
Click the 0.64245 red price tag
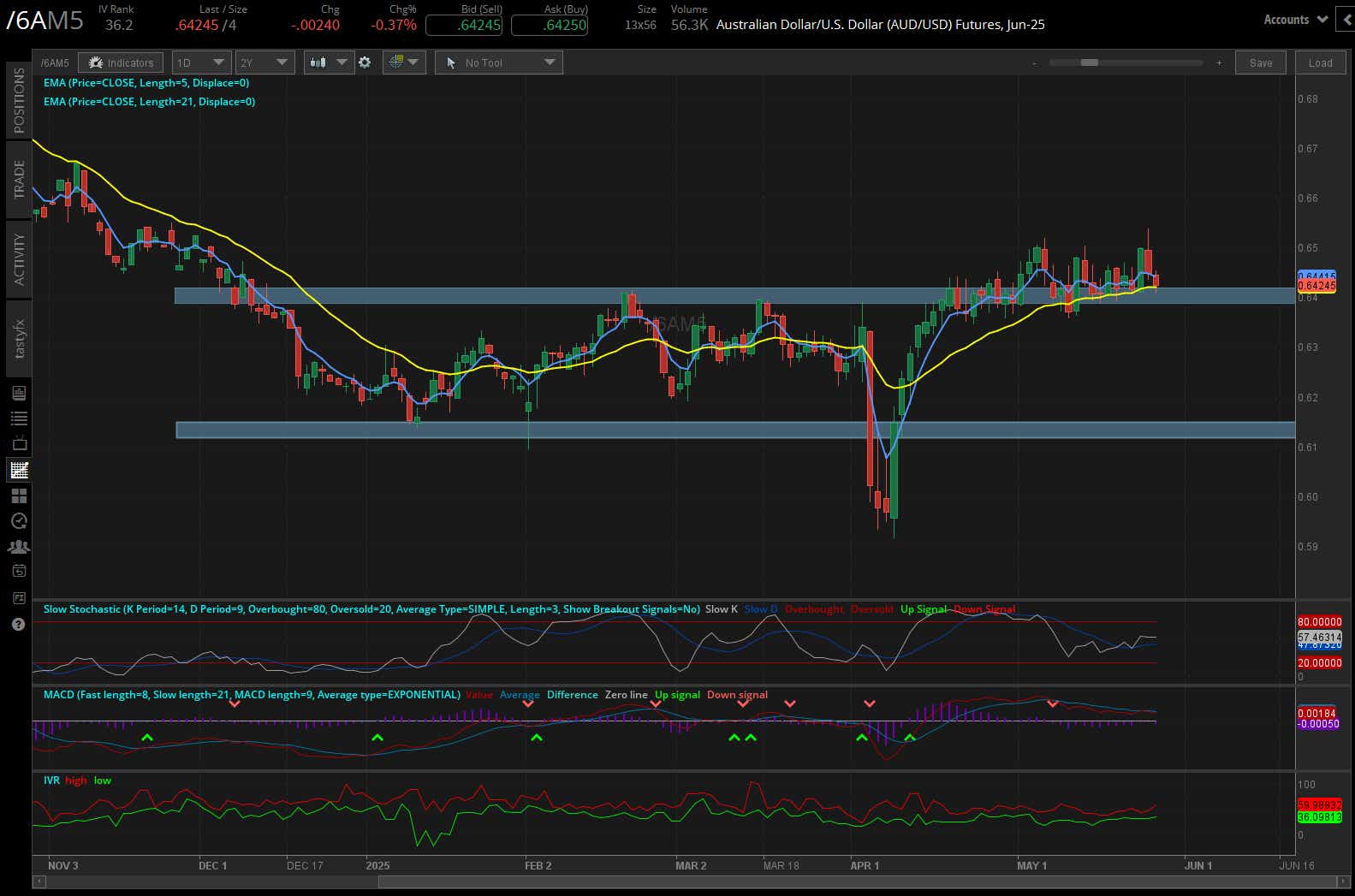[1316, 285]
